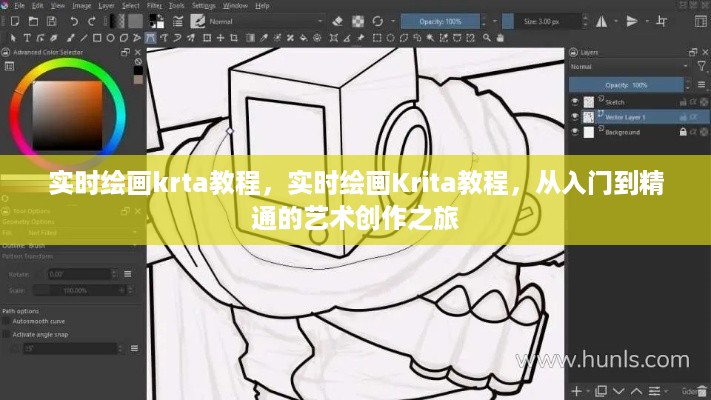Select the Crop tool
This screenshot has height=400, width=711.
(234, 38)
